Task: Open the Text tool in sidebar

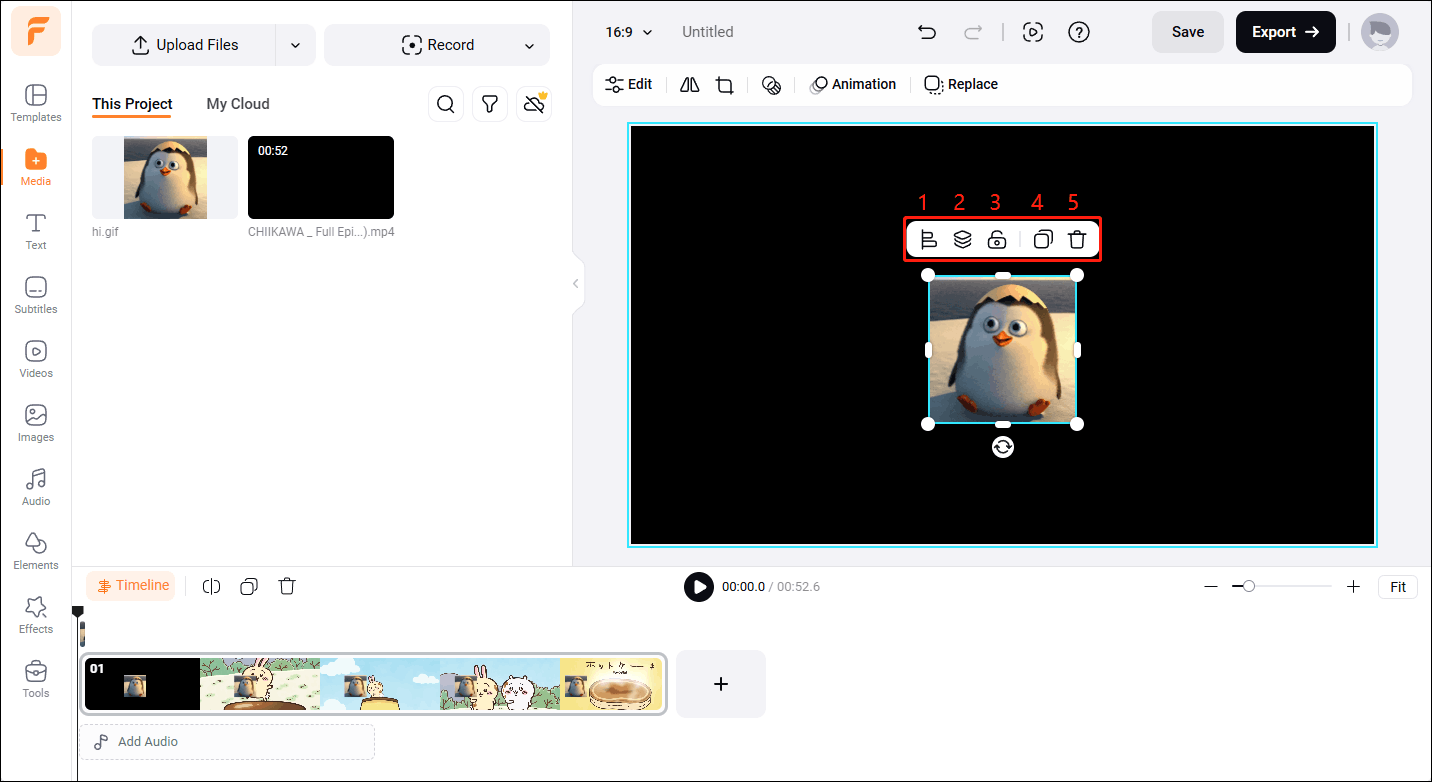Action: point(36,232)
